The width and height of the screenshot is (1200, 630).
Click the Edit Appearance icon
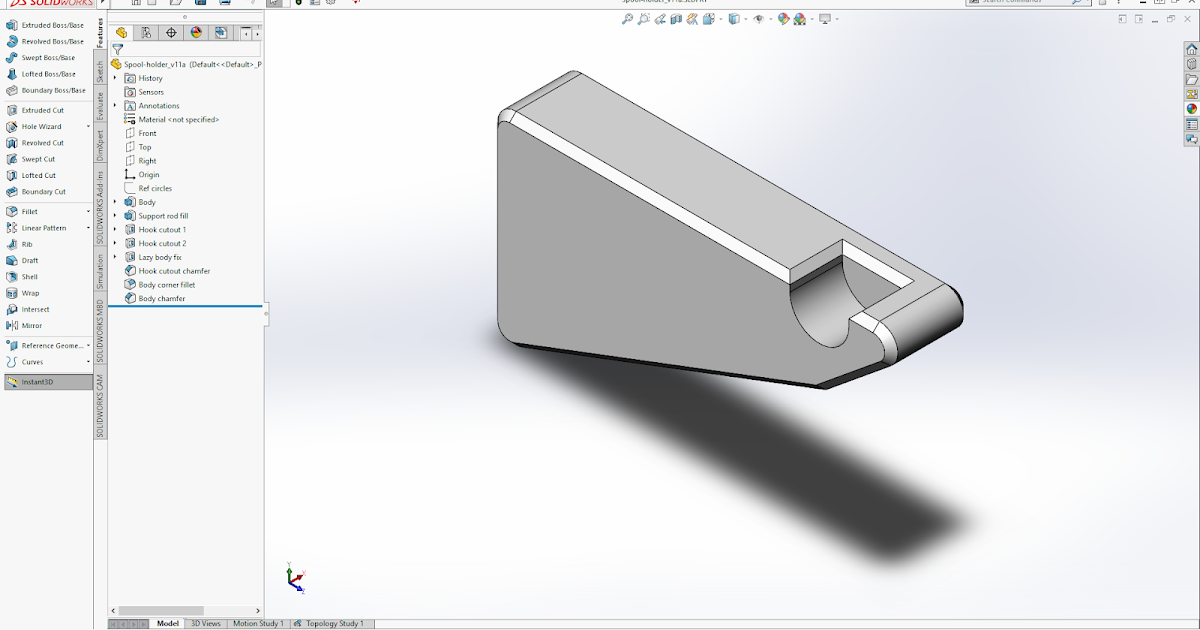(781, 19)
